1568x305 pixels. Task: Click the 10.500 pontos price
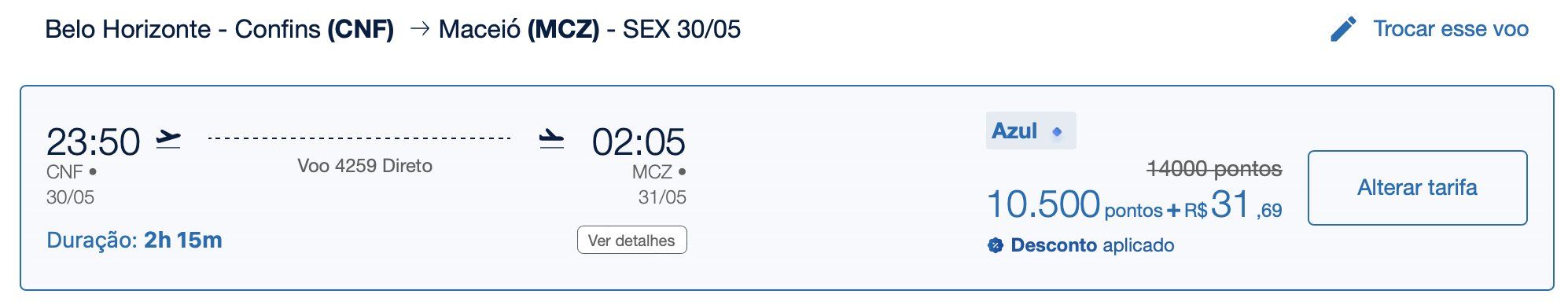coord(1074,204)
